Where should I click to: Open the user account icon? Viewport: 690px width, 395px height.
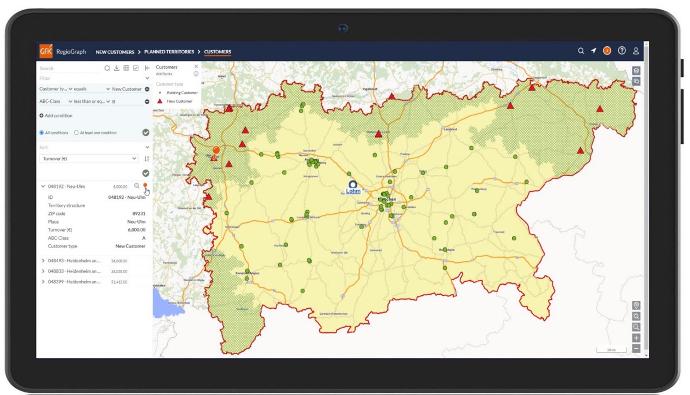636,51
